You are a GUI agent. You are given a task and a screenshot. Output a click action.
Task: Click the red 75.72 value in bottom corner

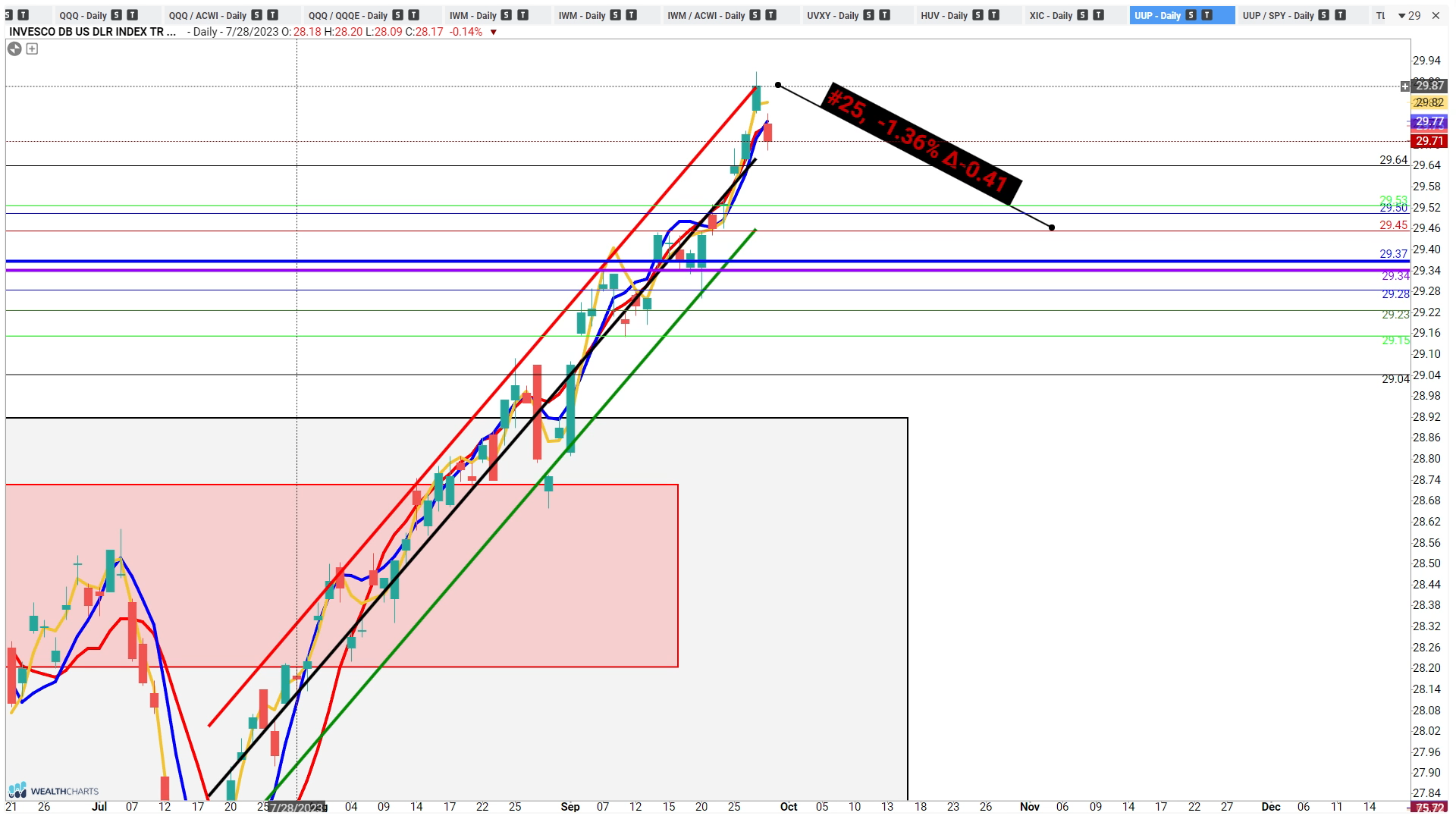1429,808
